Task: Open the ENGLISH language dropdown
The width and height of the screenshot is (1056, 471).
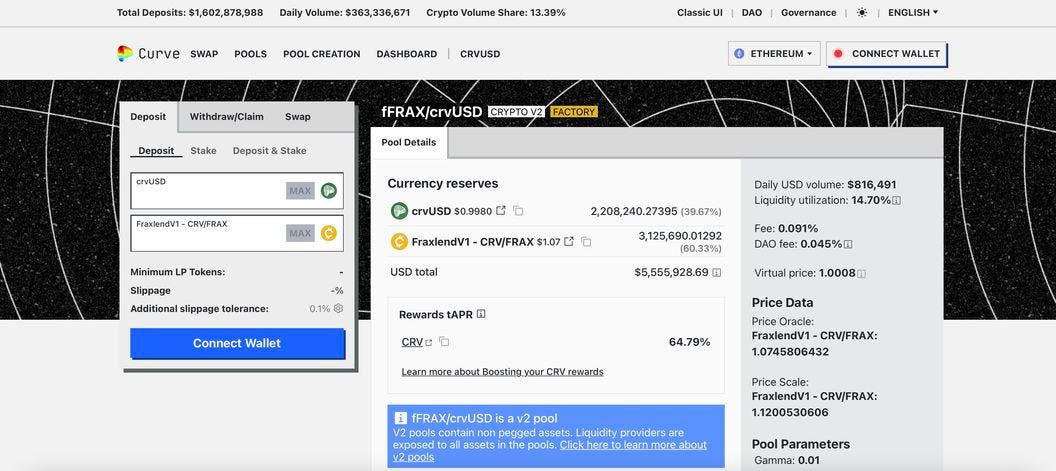Action: coord(913,12)
